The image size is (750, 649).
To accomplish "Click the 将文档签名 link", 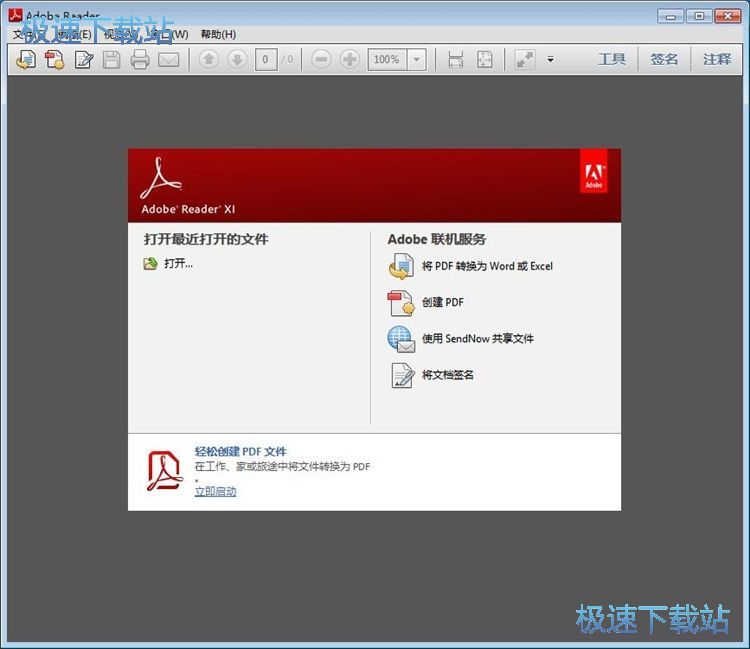I will (x=447, y=374).
